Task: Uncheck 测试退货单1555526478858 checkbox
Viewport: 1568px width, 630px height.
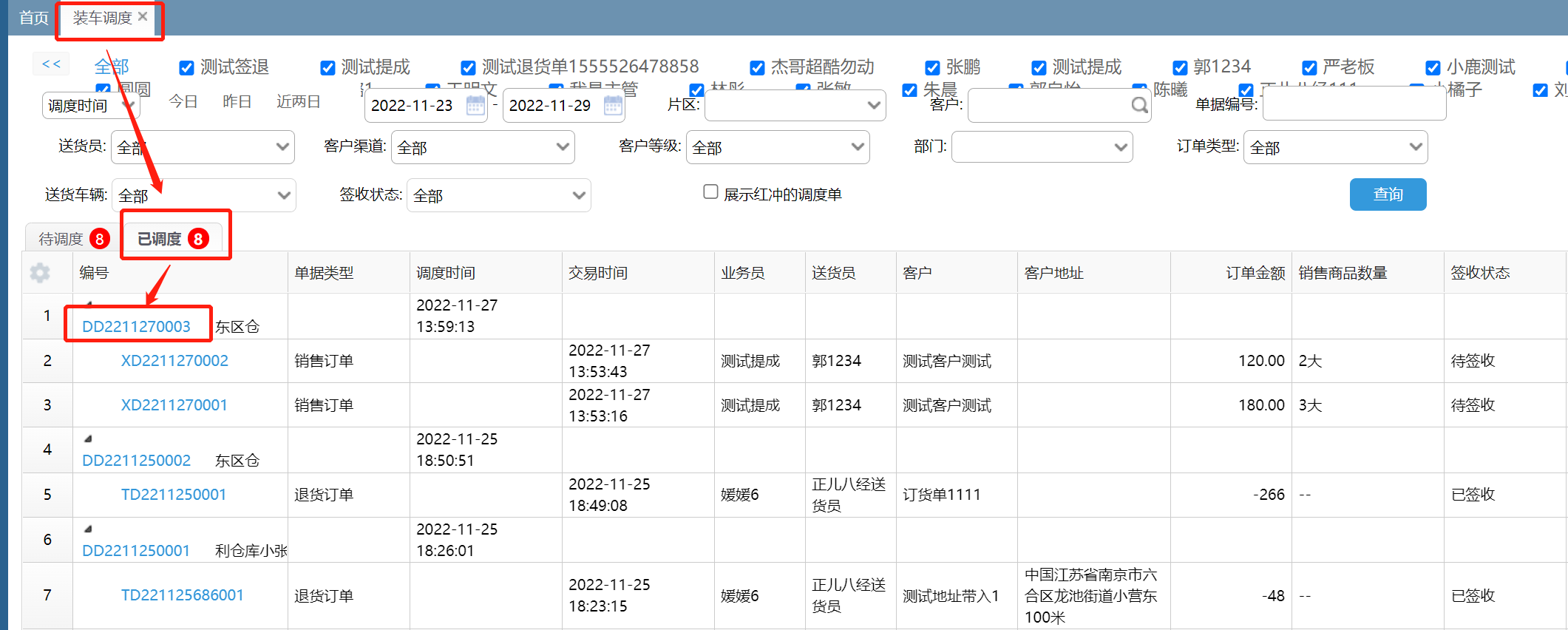Action: 468,68
